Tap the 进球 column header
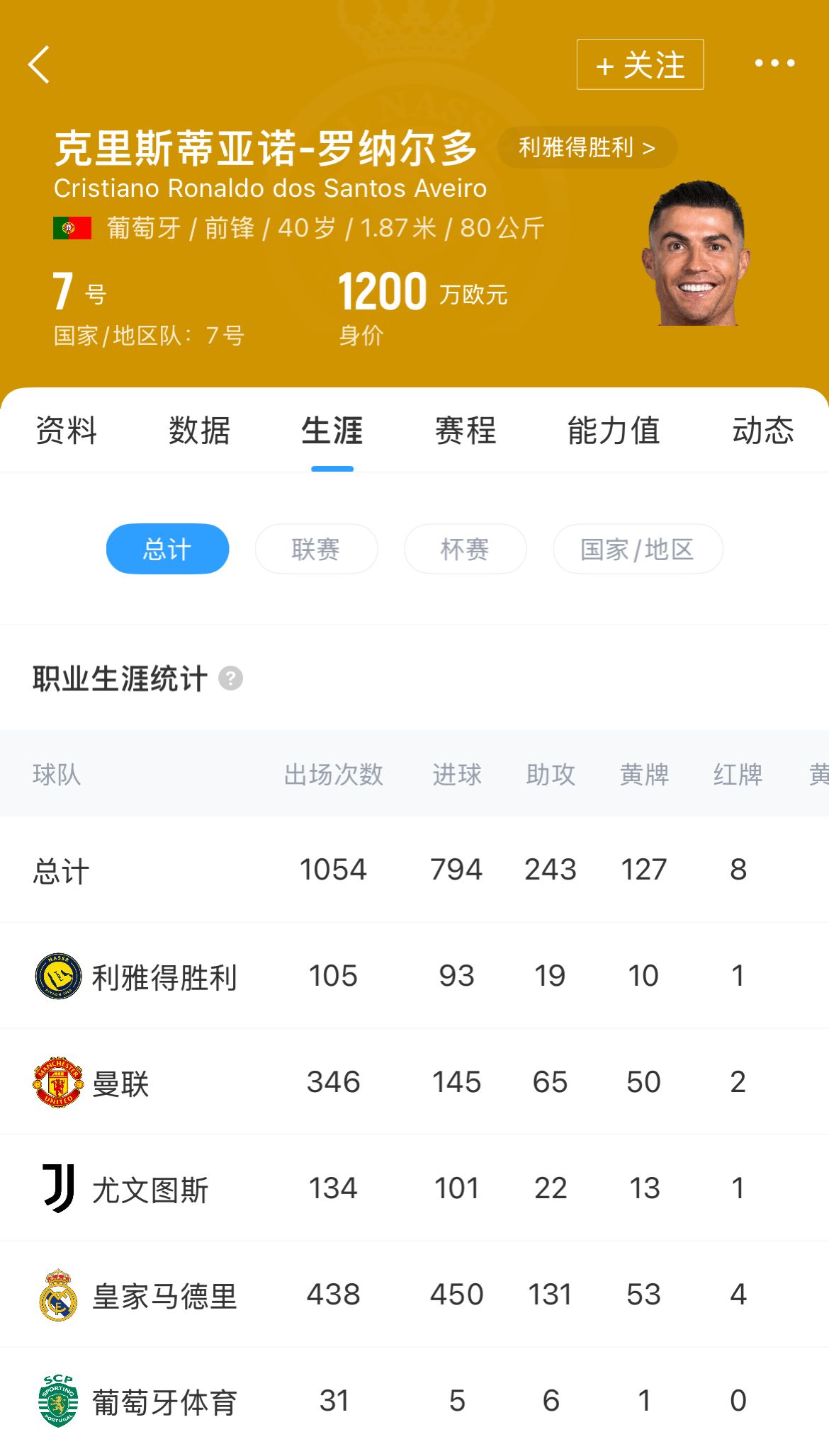The height and width of the screenshot is (1456, 829). pos(457,774)
